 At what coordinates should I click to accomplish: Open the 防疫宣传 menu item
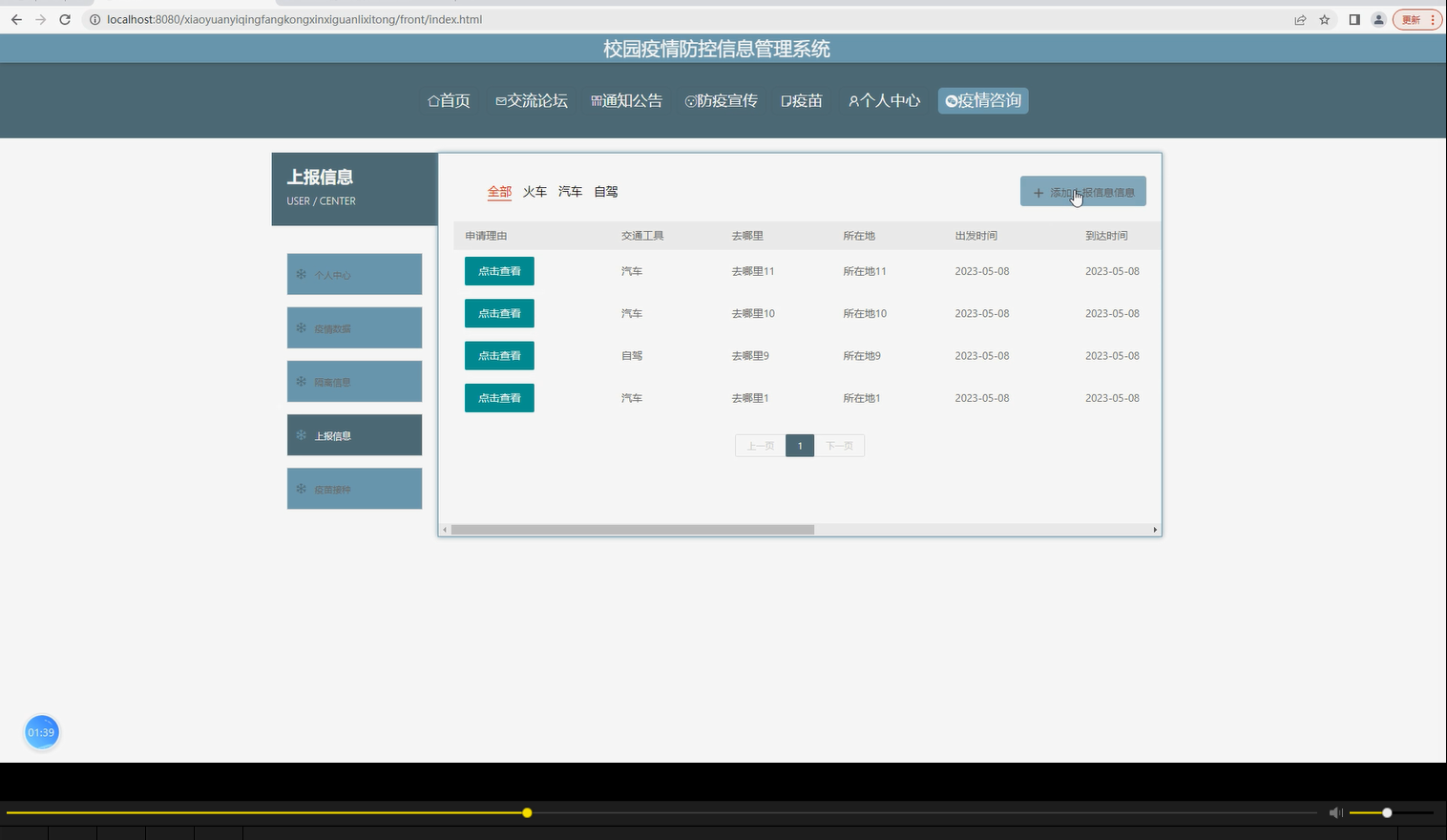721,100
